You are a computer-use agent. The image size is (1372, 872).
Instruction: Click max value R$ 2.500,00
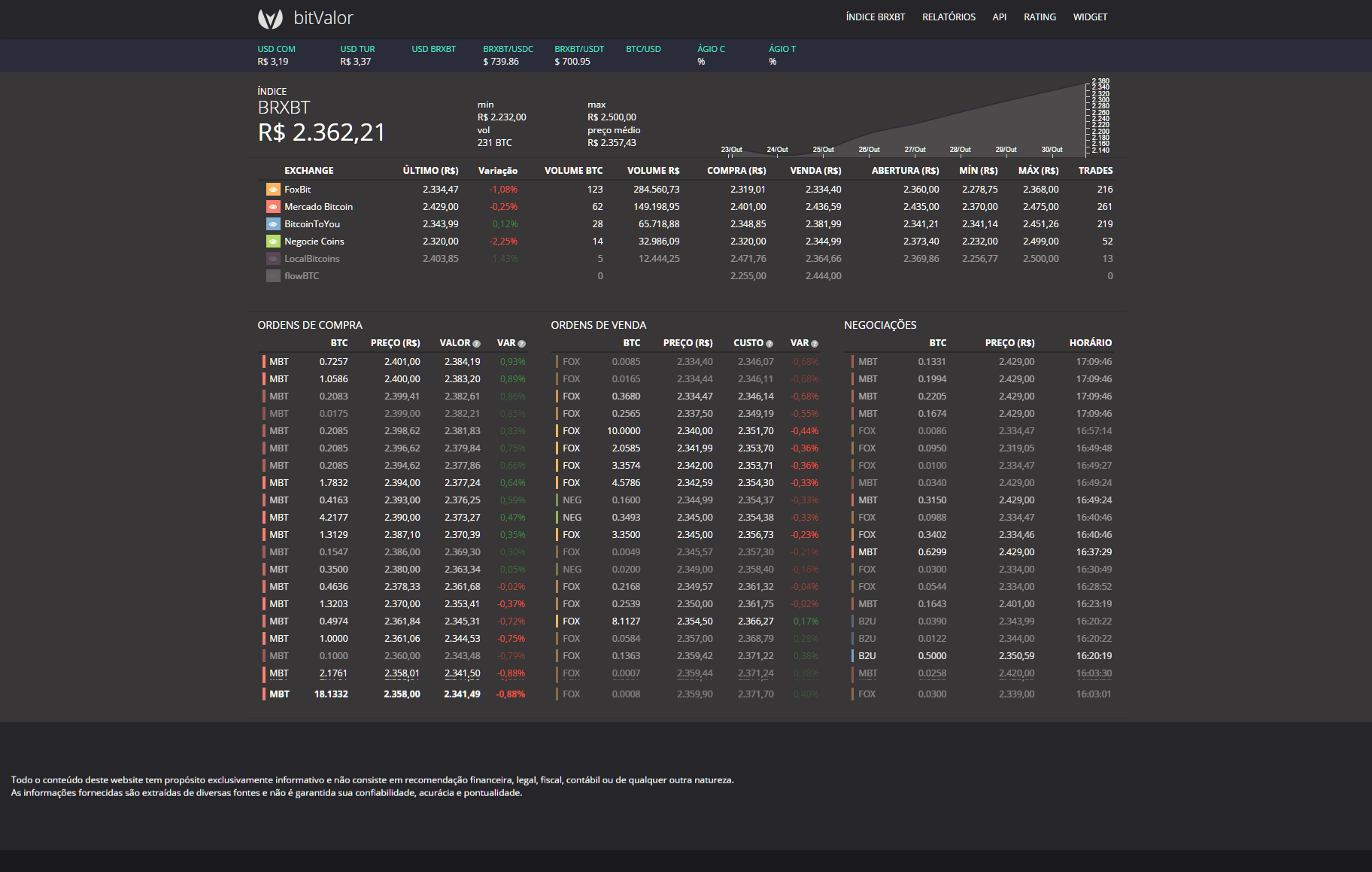pos(612,117)
